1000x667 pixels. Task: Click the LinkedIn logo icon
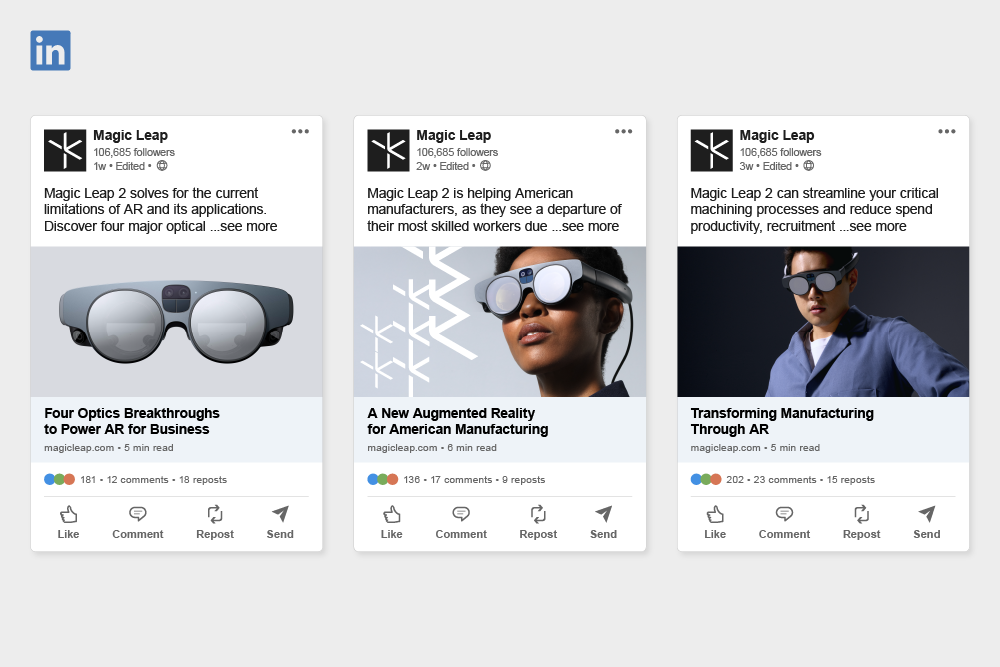pyautogui.click(x=50, y=50)
